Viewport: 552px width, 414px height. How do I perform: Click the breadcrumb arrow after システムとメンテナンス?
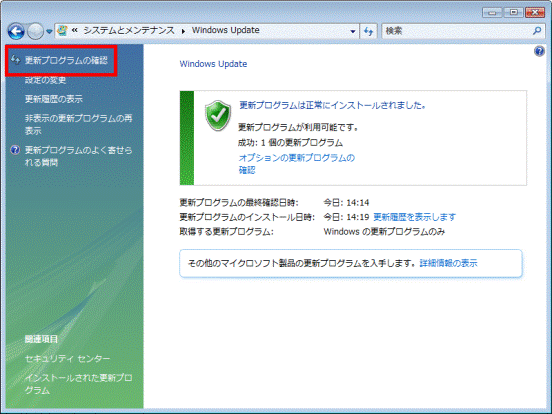pos(183,31)
